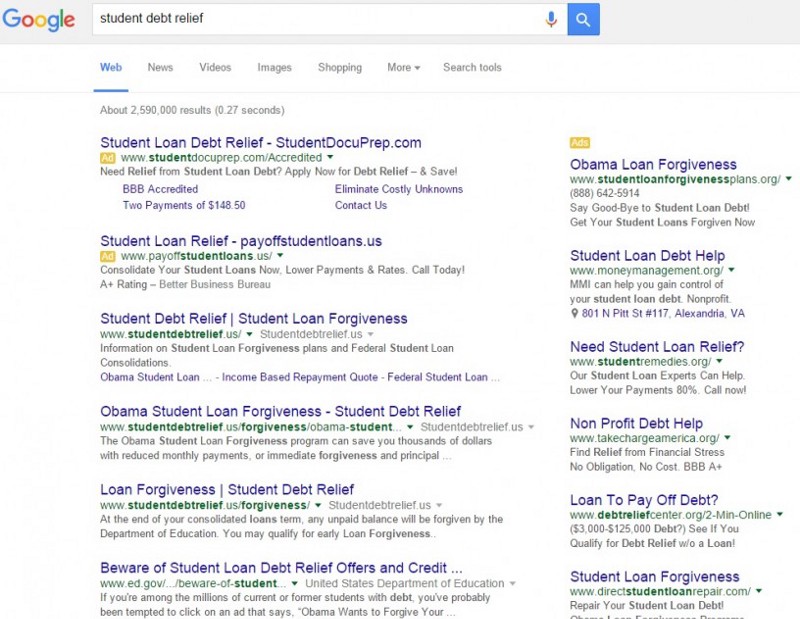Open Beware of Student Loan Debt Relief result
Viewport: 800px width, 619px height.
tap(281, 567)
